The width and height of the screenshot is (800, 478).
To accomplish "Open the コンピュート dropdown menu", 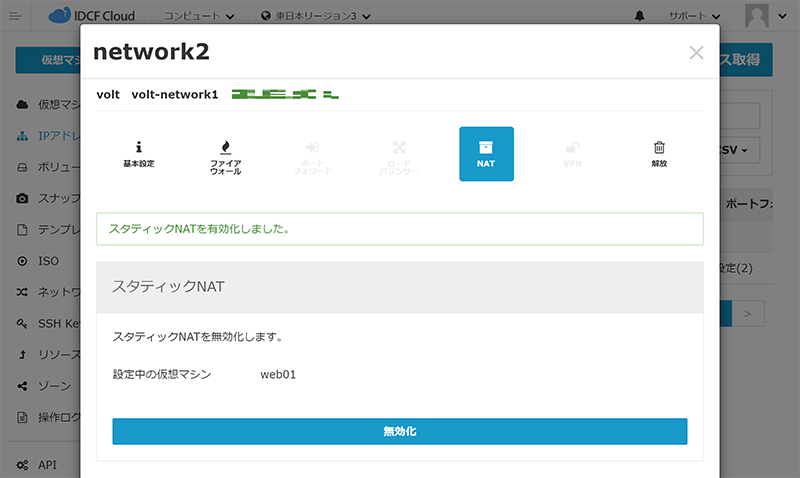I will coord(200,16).
